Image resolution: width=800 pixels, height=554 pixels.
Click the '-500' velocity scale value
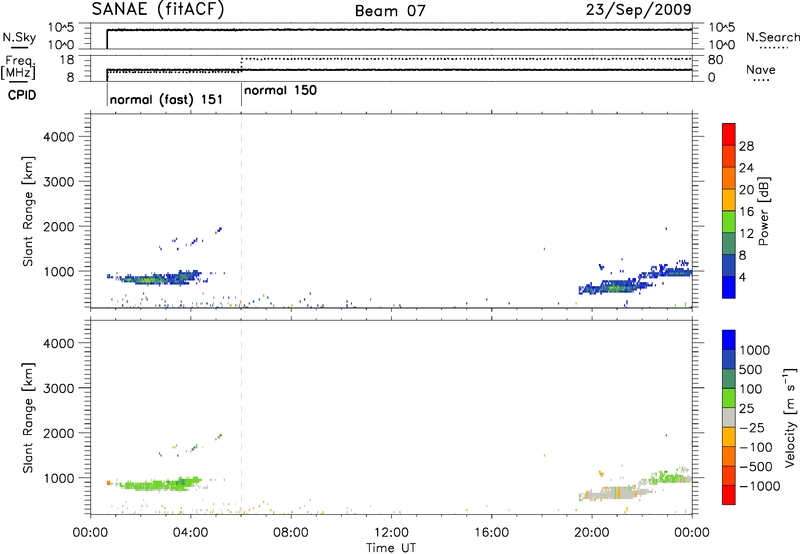pos(756,467)
